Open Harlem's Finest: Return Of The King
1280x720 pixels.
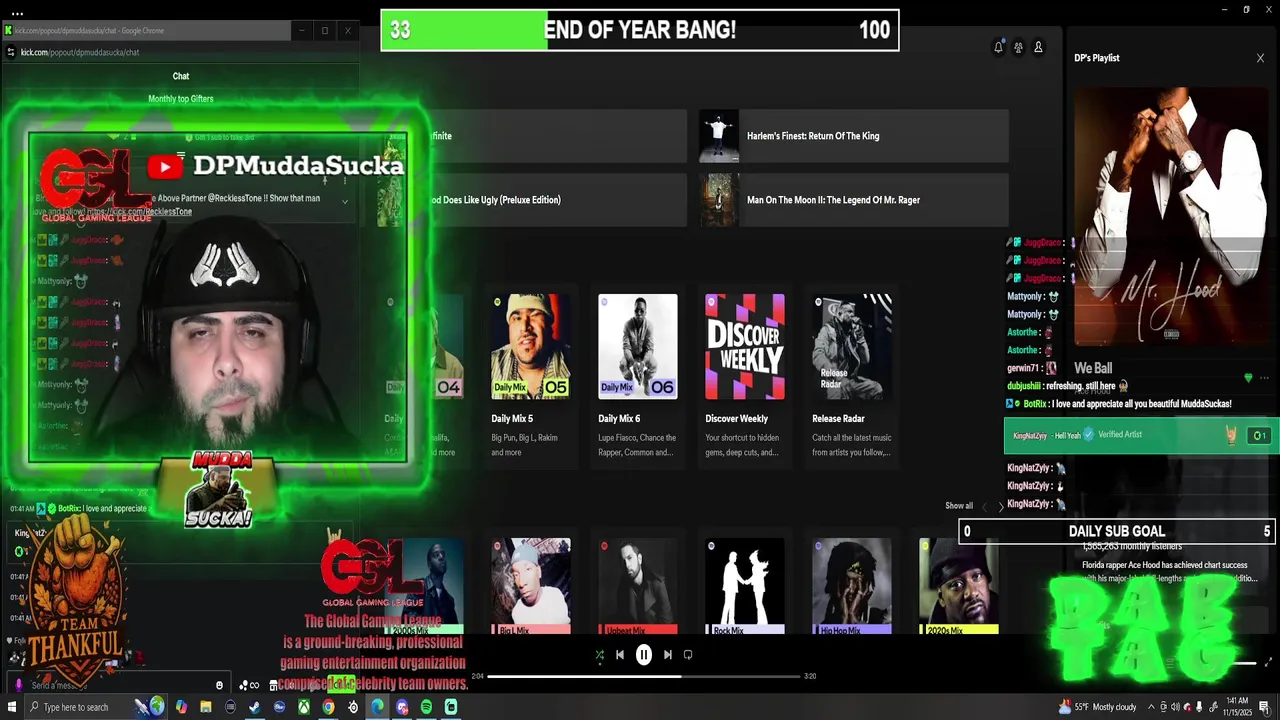point(853,136)
